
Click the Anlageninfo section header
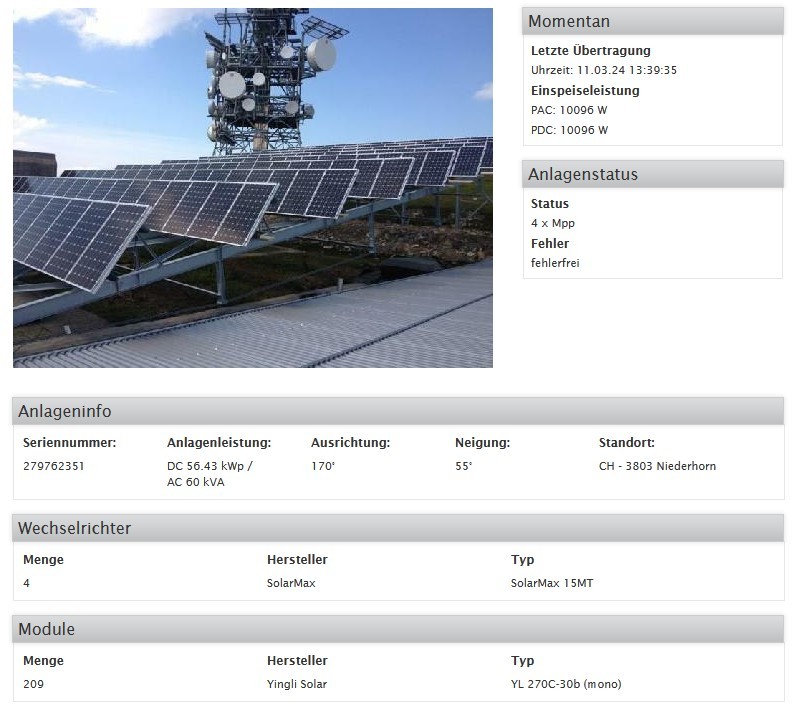(x=65, y=411)
